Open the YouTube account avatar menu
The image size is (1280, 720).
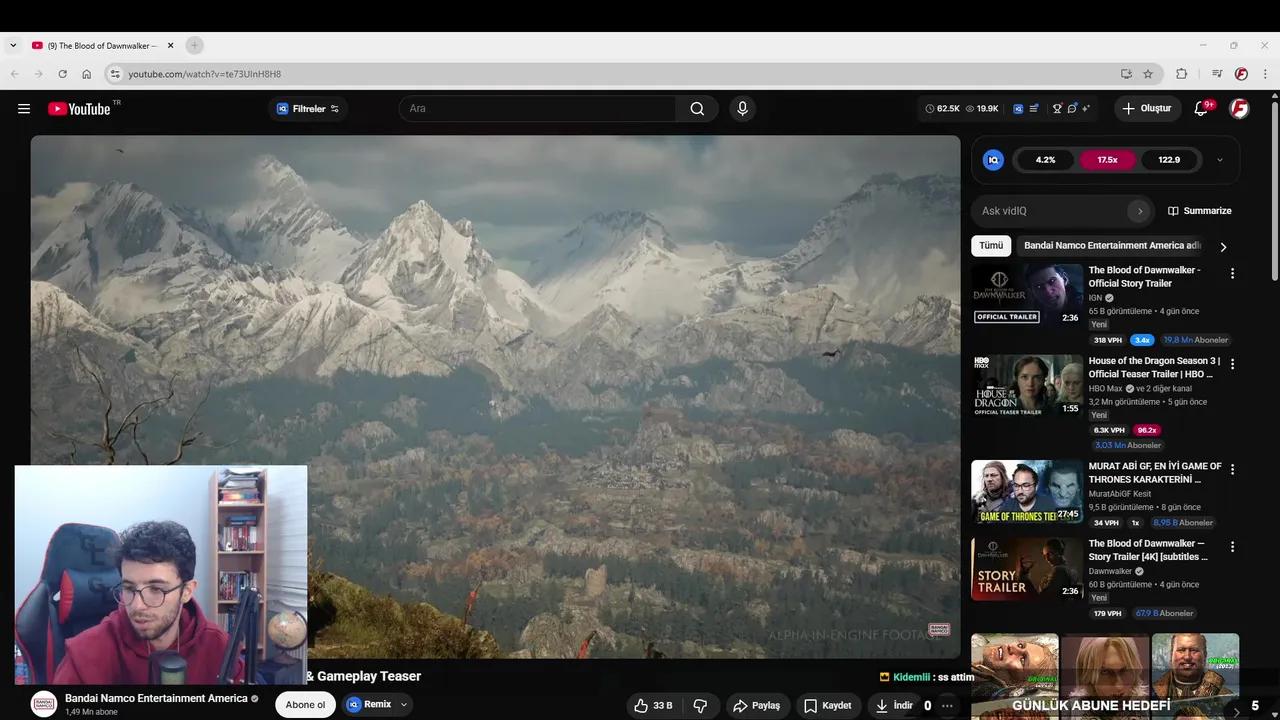[x=1239, y=109]
